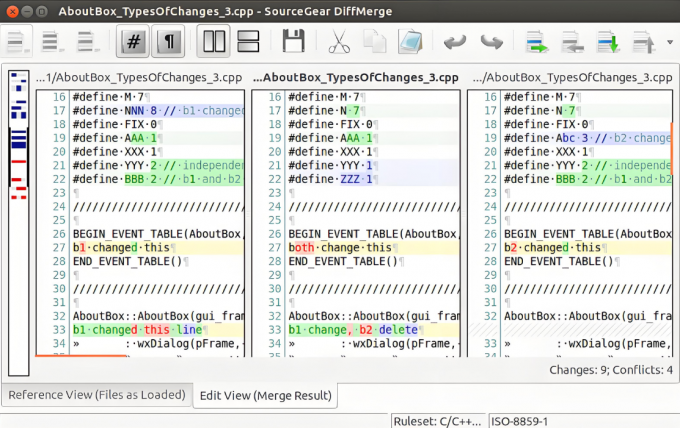680x428 pixels.
Task: Select the Edit View (Merge Result) tab
Action: (x=264, y=394)
